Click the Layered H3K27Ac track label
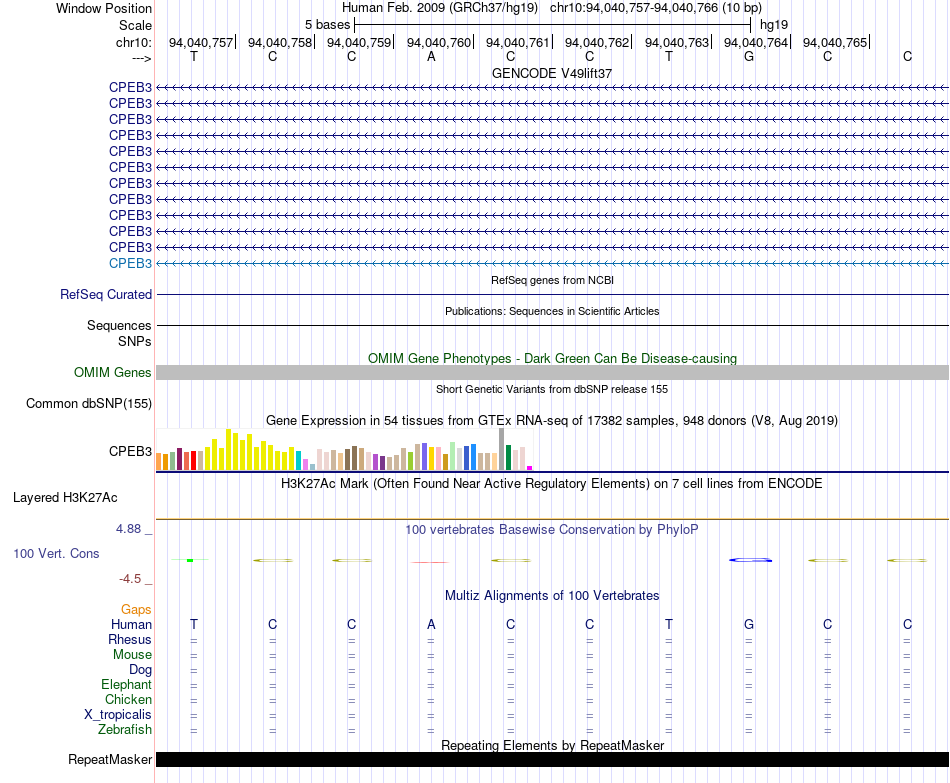Image resolution: width=950 pixels, height=783 pixels. [x=65, y=498]
